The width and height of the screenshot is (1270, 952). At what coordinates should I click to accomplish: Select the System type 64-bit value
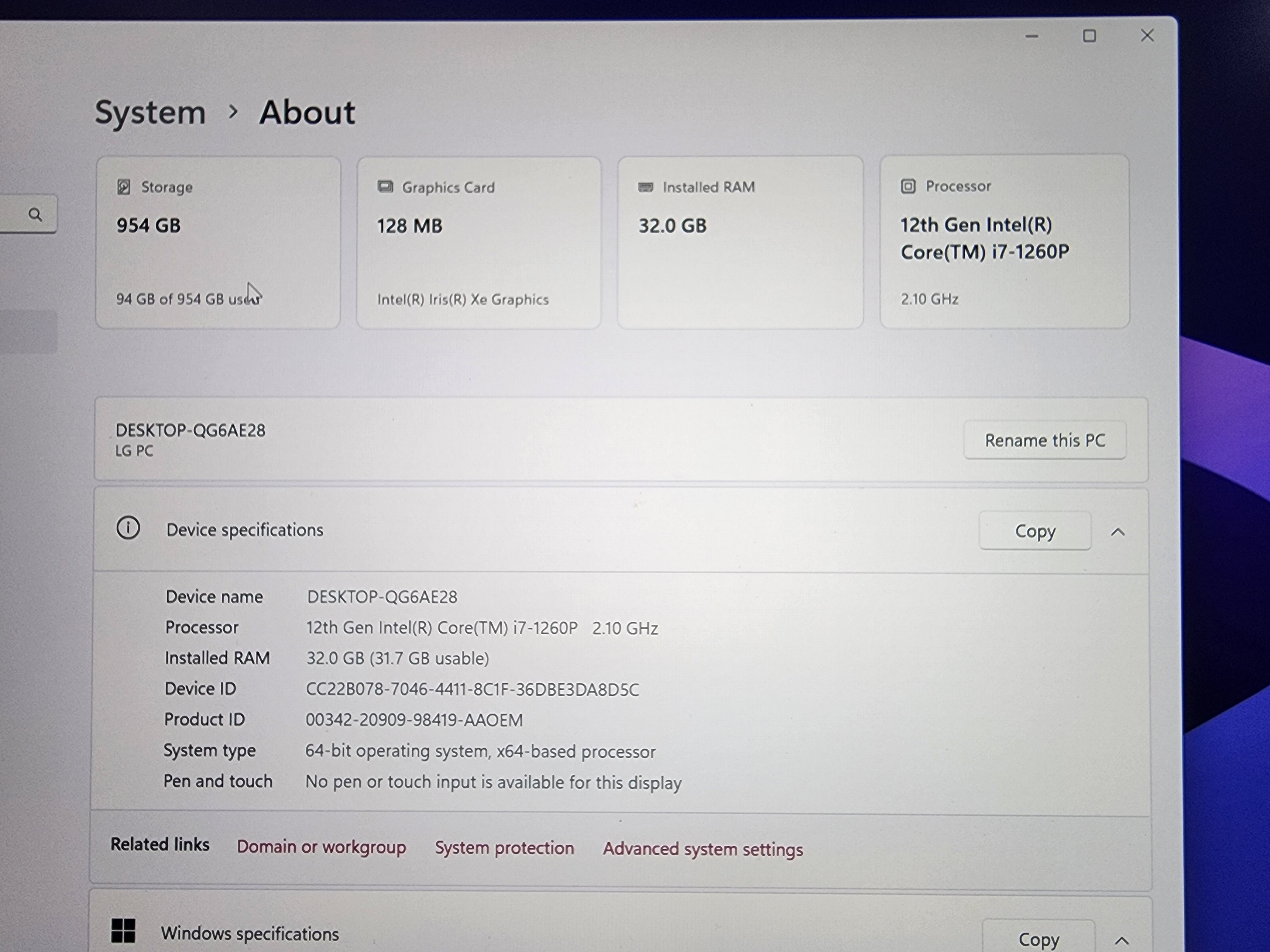480,751
